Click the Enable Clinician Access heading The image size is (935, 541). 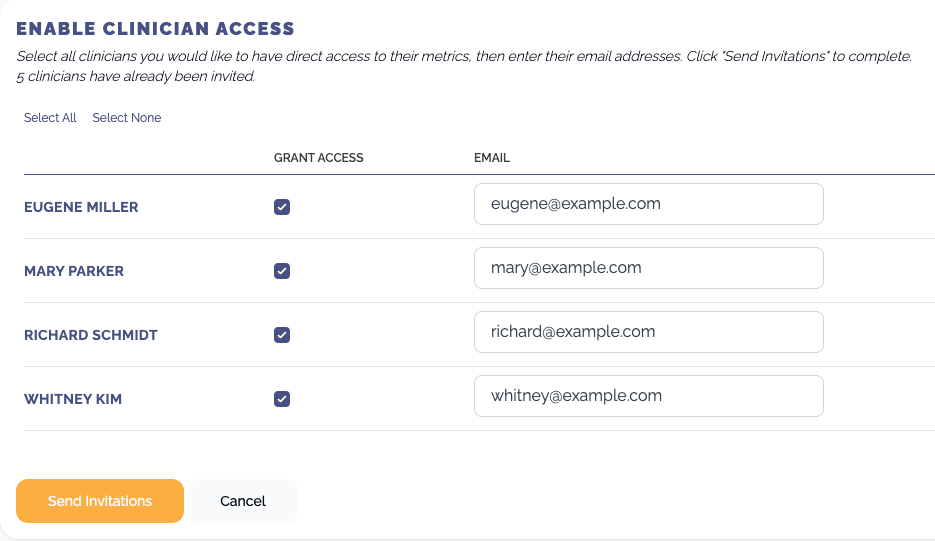coord(156,28)
